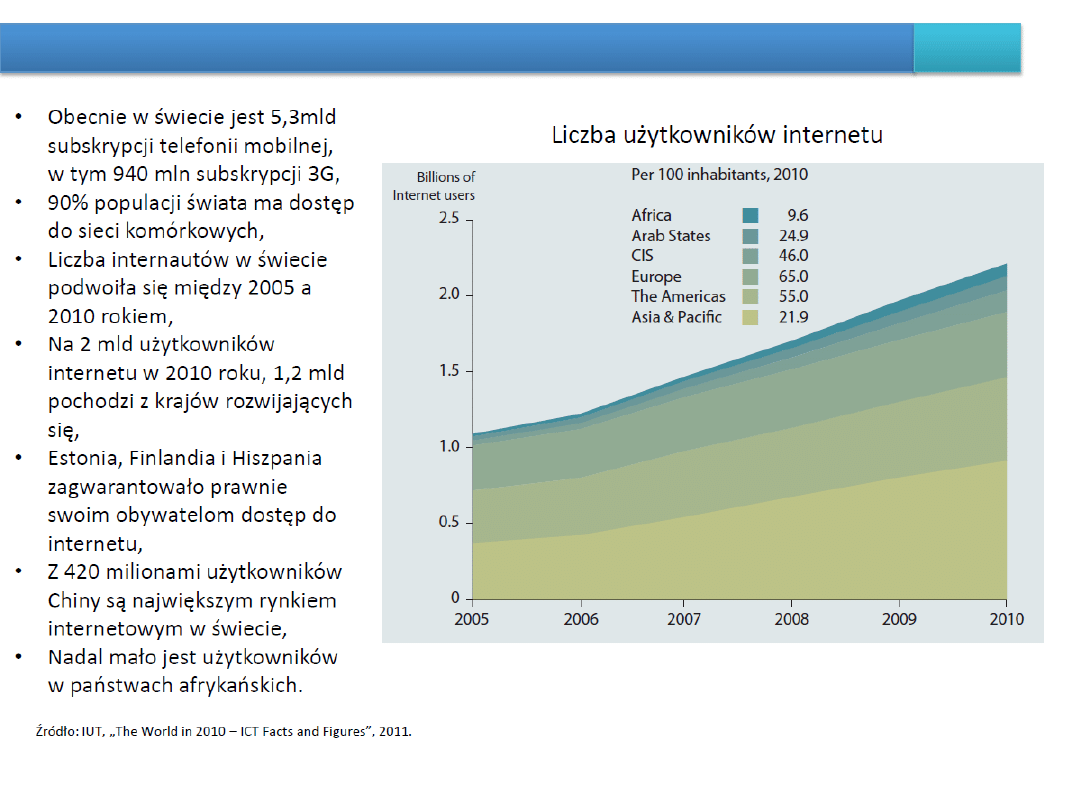
Task: Select the Arab States legend swatch
Action: click(x=750, y=236)
